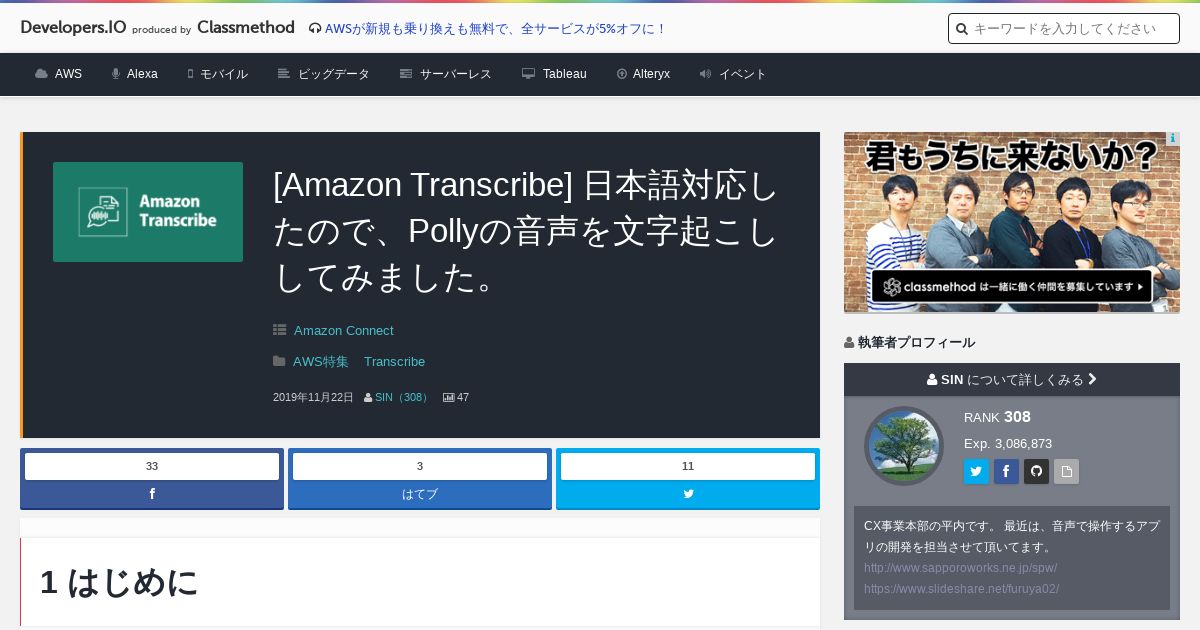Click the Twitter share count 11
The image size is (1200, 630).
pos(688,466)
